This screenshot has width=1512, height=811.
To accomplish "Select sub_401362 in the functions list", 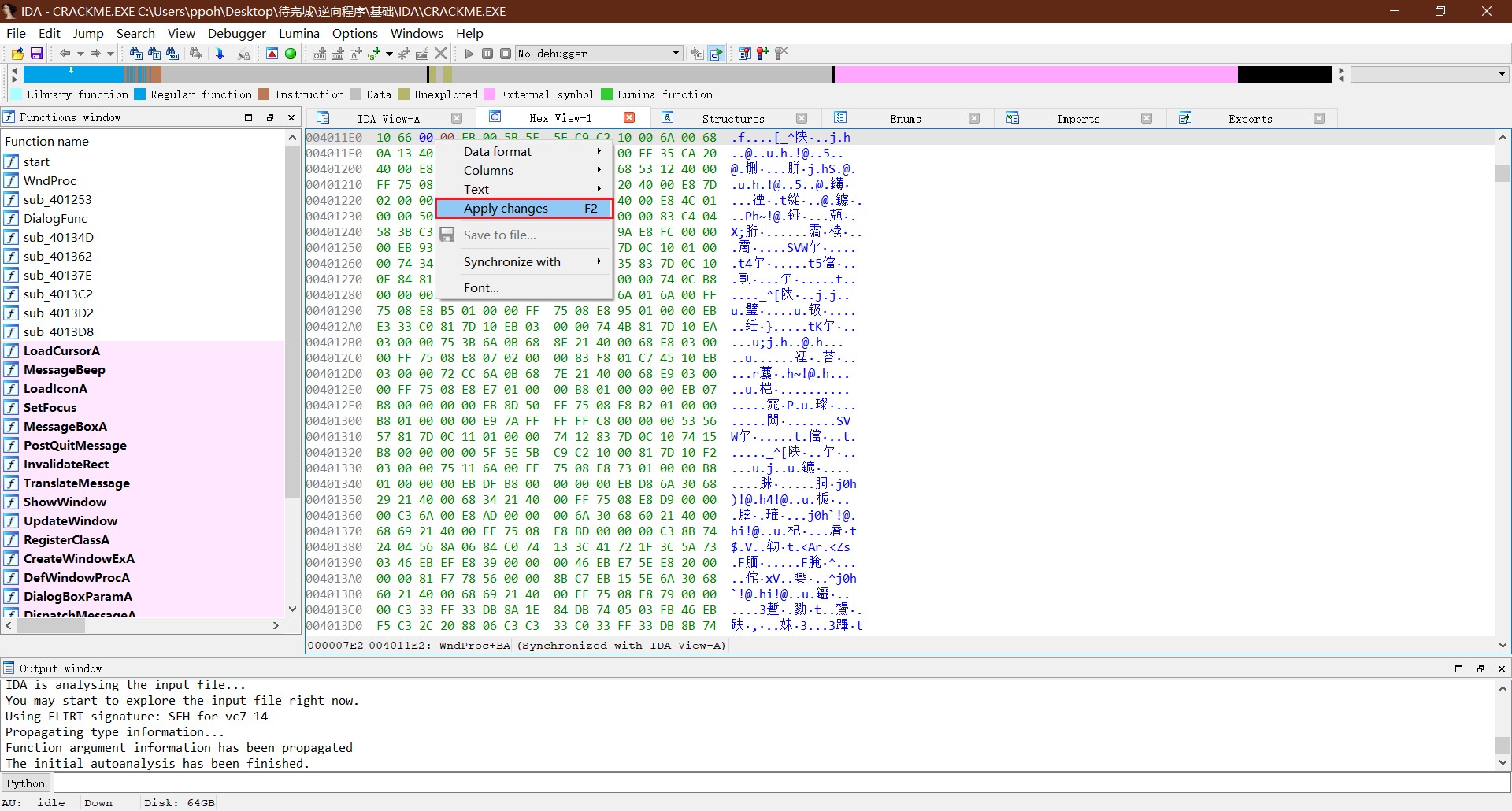I will click(x=57, y=256).
